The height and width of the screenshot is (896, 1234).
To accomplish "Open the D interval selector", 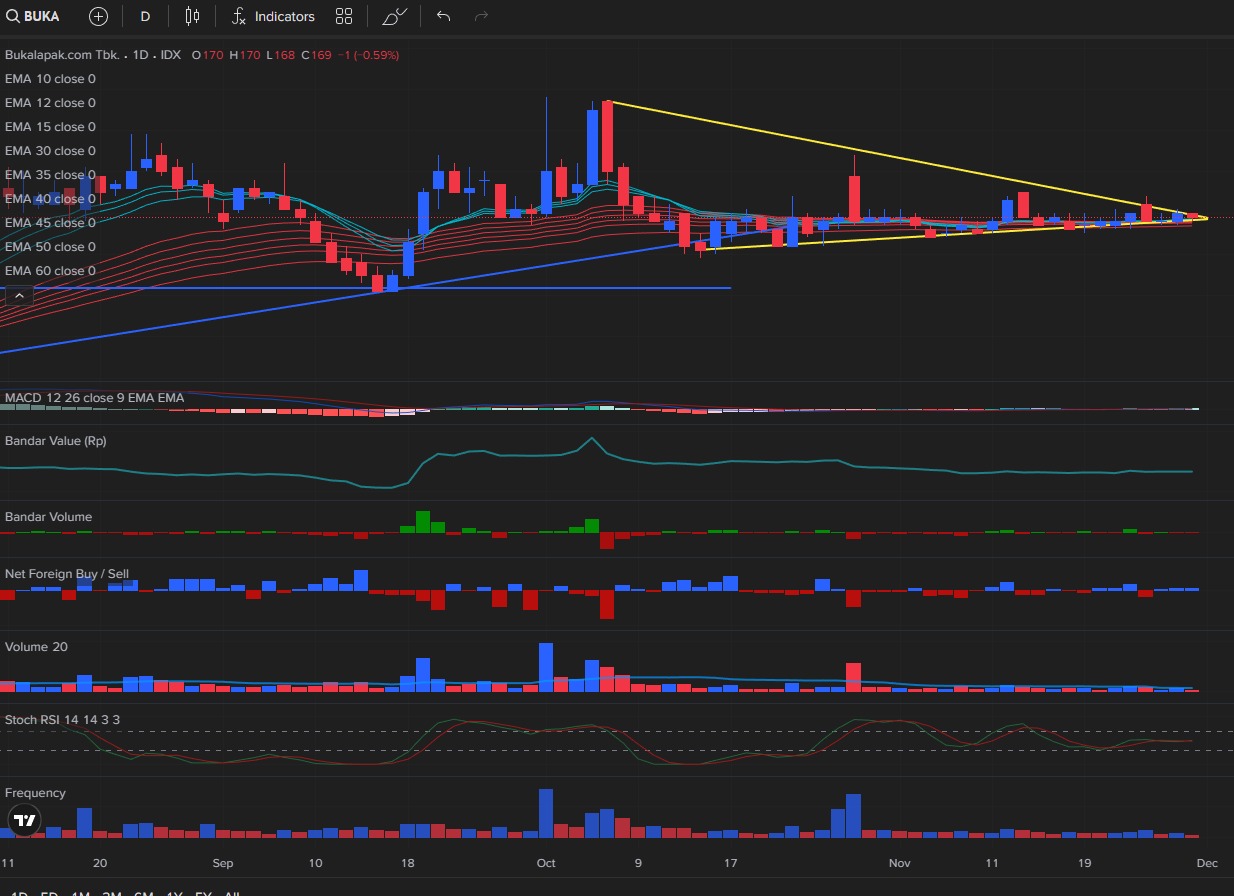I will coord(145,16).
